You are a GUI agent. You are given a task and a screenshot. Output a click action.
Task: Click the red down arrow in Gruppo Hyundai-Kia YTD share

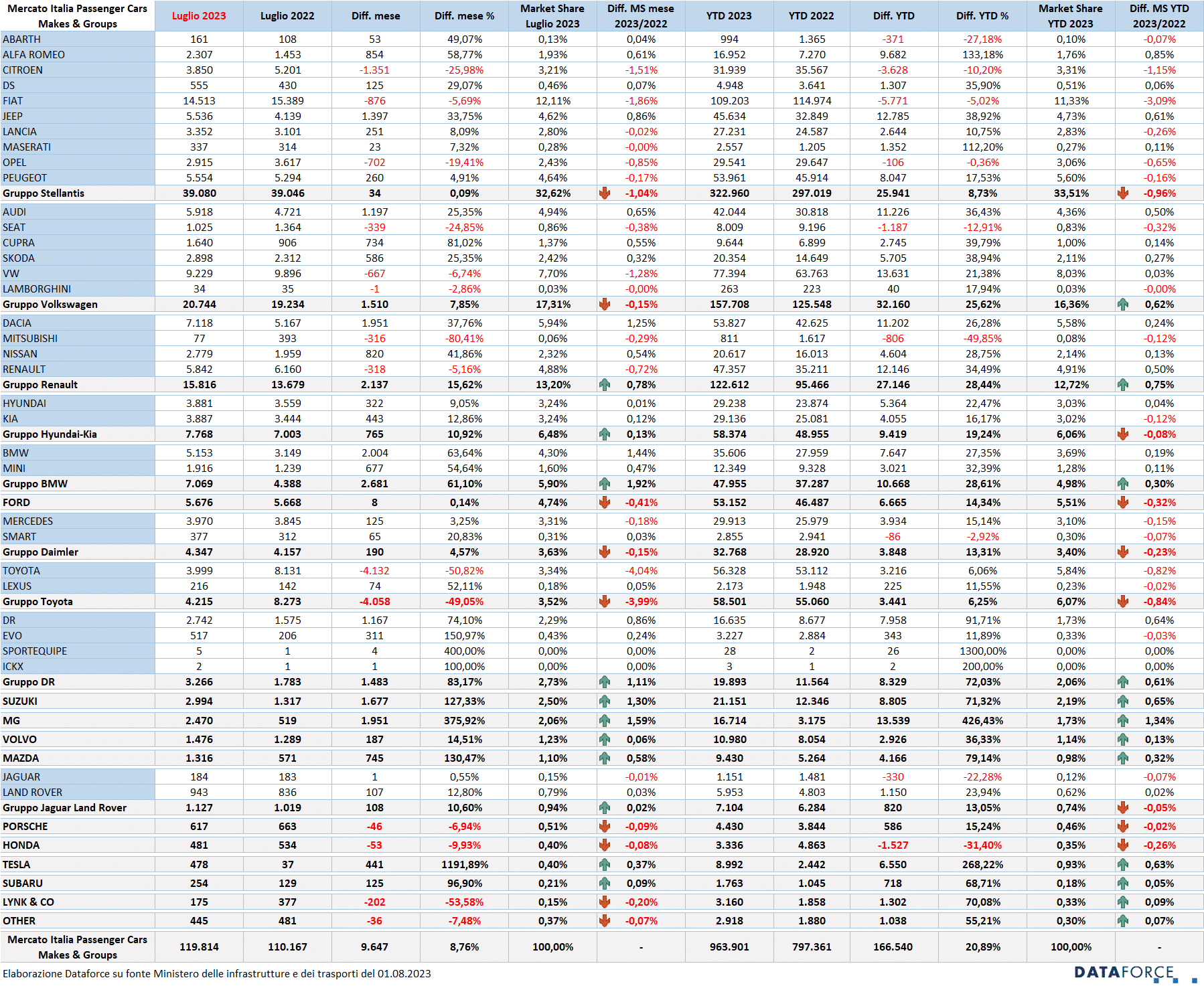[1123, 434]
